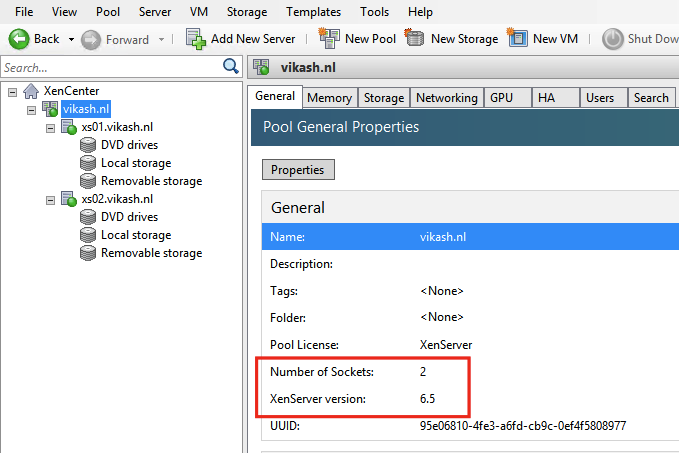Select the highlighted Name row
The width and height of the screenshot is (679, 453).
tap(470, 236)
